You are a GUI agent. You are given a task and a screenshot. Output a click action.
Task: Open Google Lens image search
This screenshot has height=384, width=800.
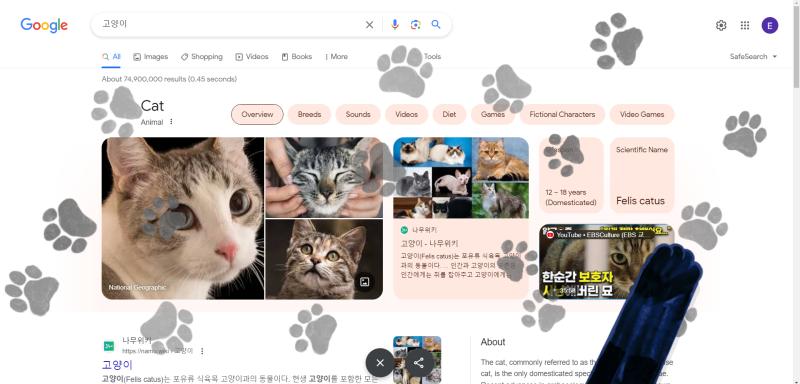415,24
